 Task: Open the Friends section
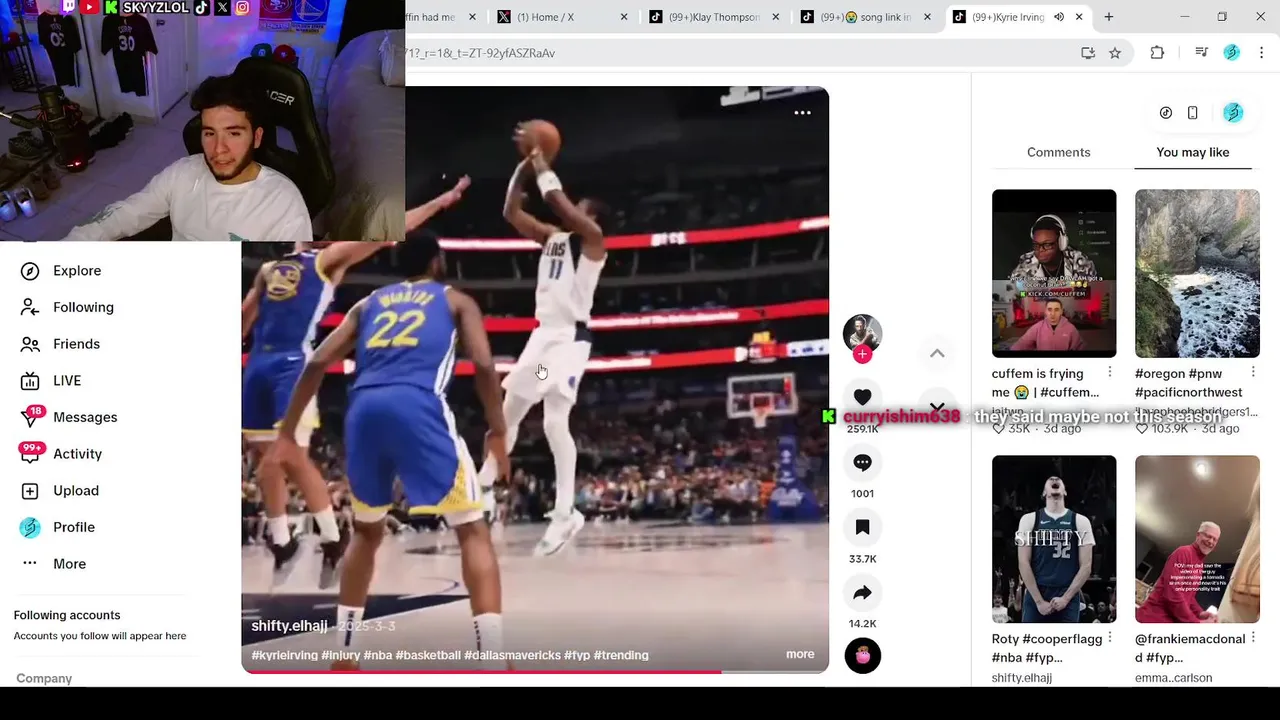[x=60, y=344]
